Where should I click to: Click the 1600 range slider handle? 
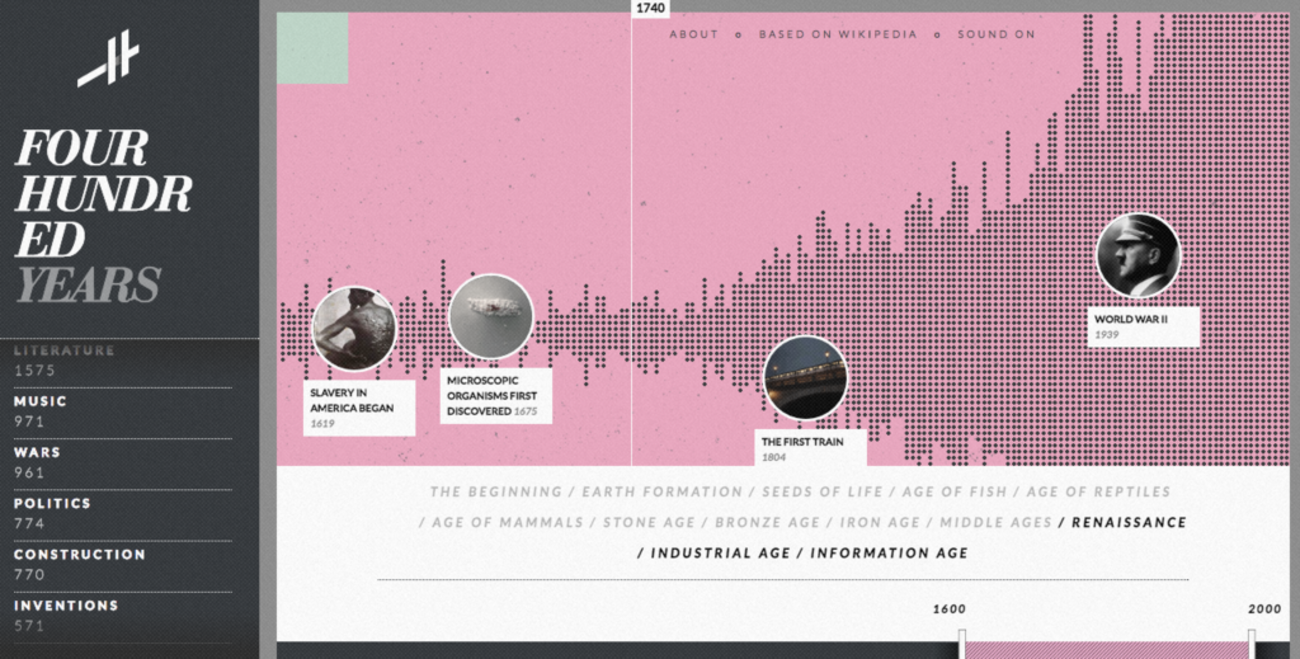tap(962, 644)
